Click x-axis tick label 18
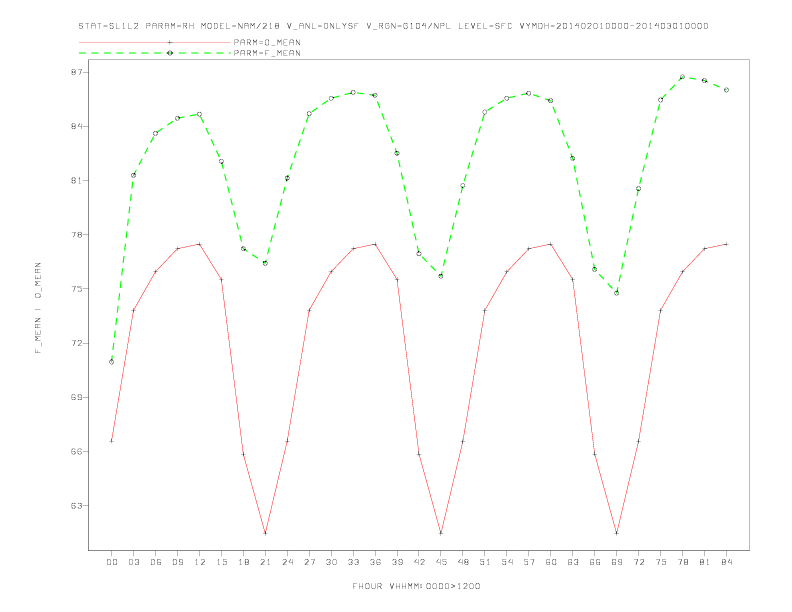792x612 pixels. pos(243,562)
